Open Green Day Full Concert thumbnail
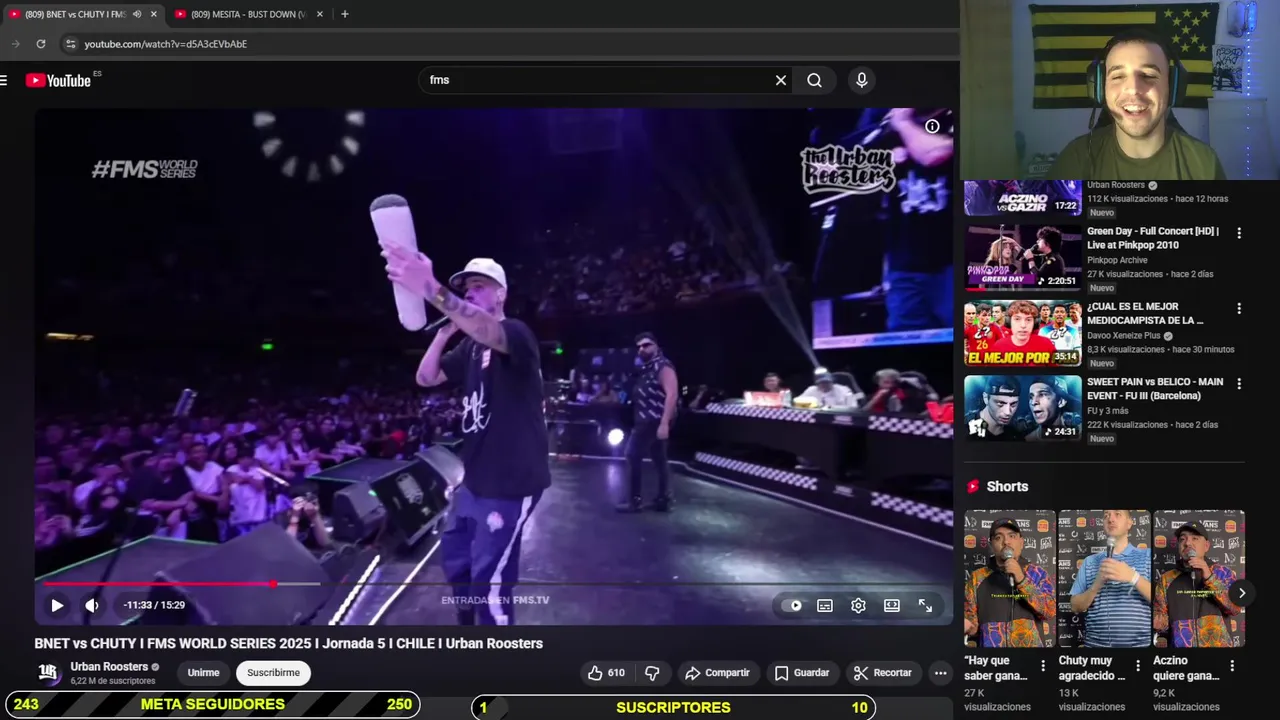Screen dimensions: 1280x720 1022,257
